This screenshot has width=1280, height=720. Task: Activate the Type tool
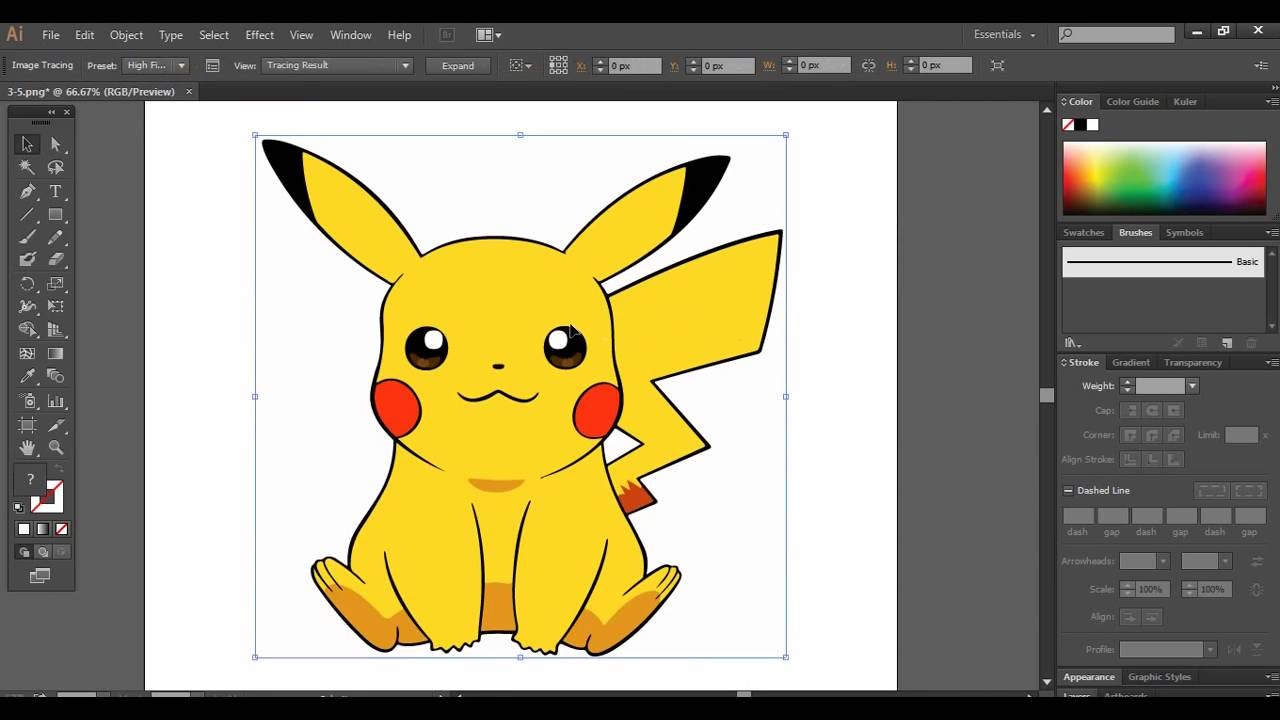coord(56,191)
